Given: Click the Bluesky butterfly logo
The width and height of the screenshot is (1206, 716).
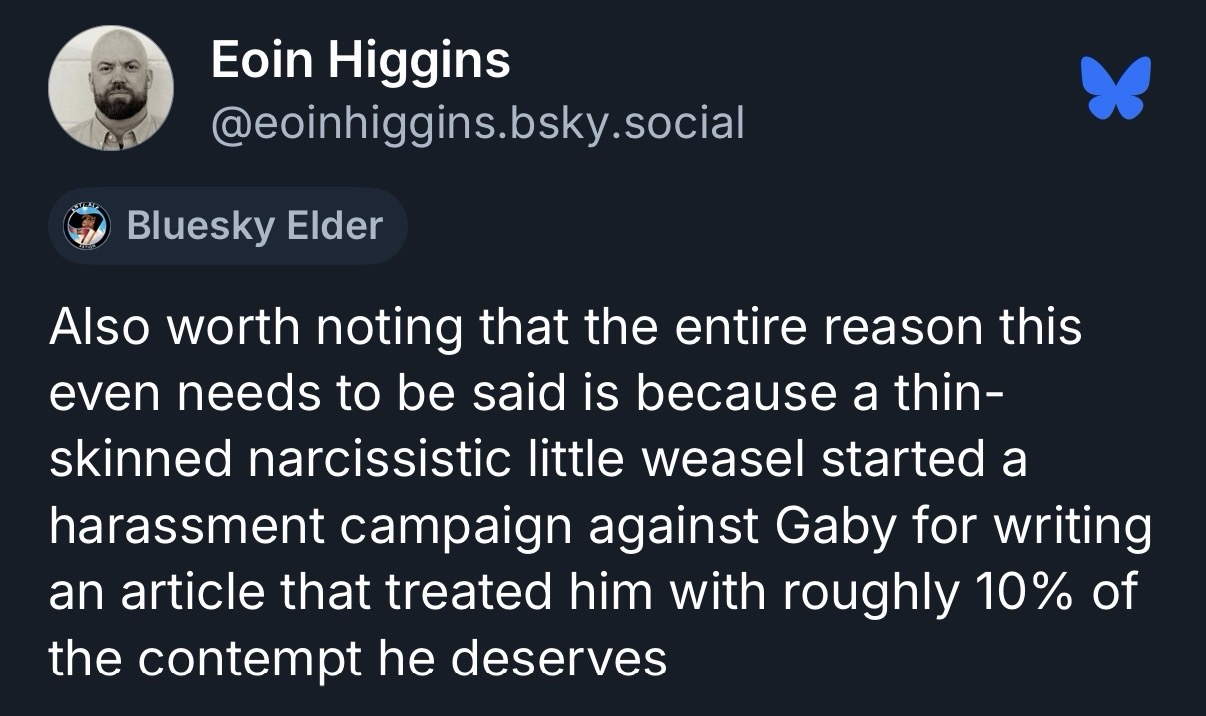Looking at the screenshot, I should [1115, 86].
